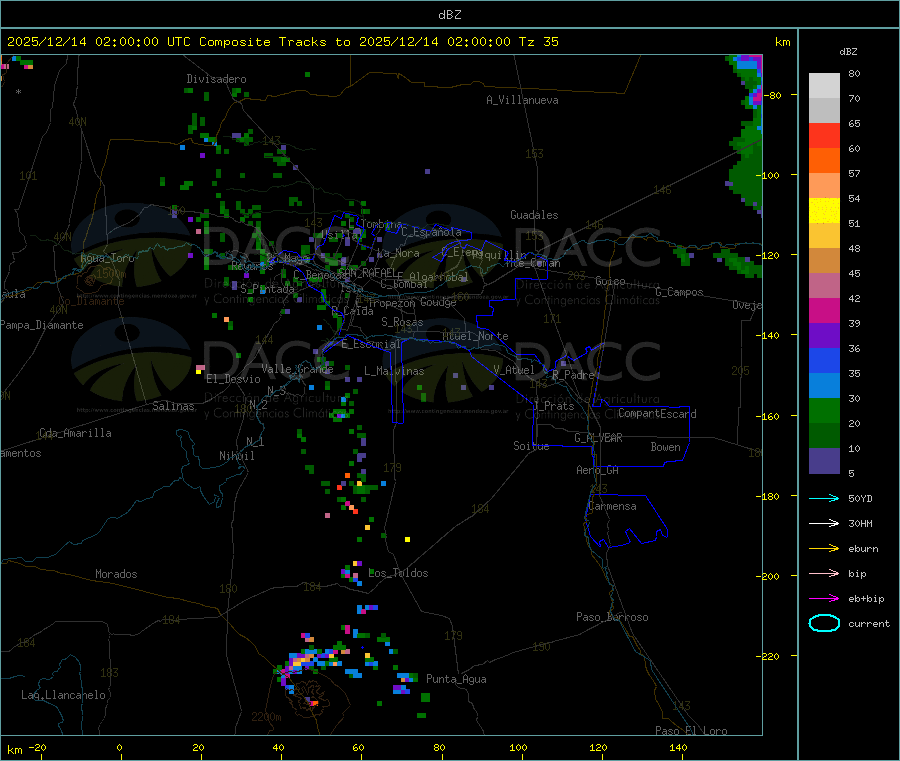
Task: Click the pink bip arrow icon
Action: (824, 573)
